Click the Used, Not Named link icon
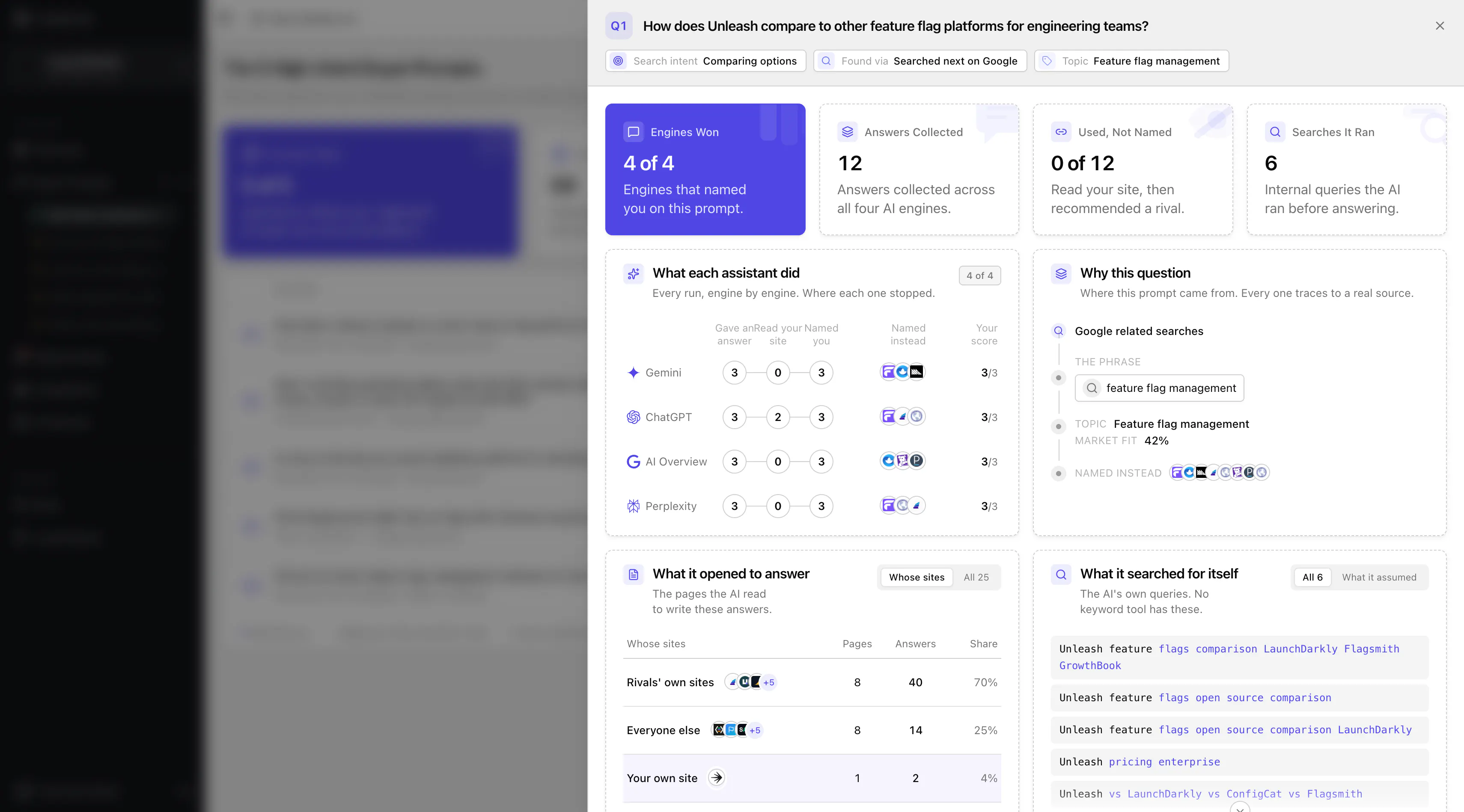The width and height of the screenshot is (1464, 812). [x=1061, y=132]
